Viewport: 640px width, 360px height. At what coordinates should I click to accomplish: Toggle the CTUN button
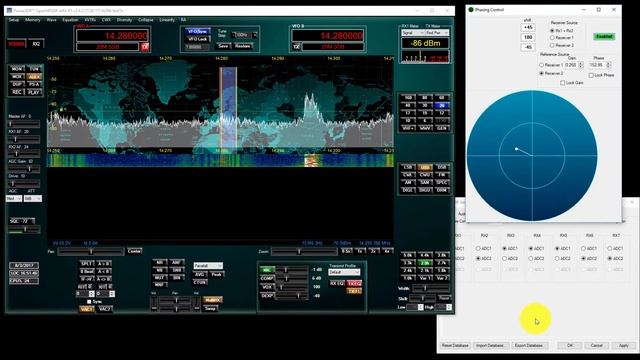pyautogui.click(x=200, y=282)
